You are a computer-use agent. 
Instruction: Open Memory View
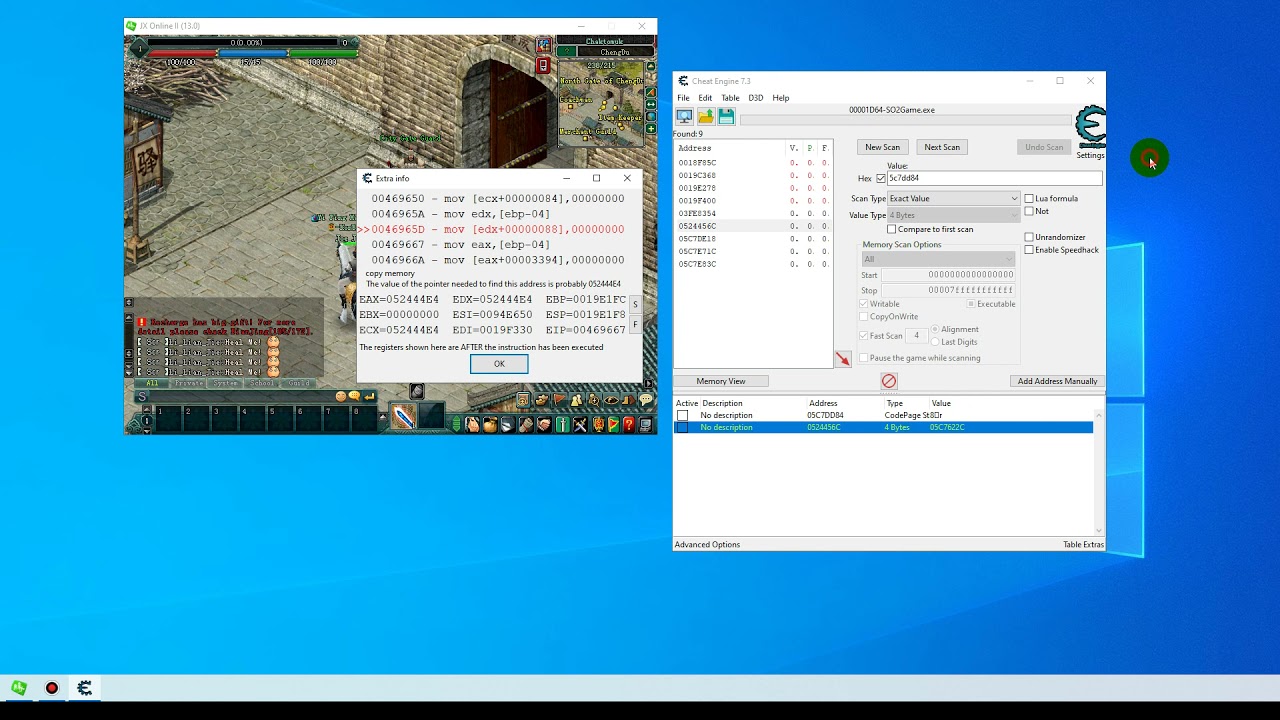pos(721,381)
